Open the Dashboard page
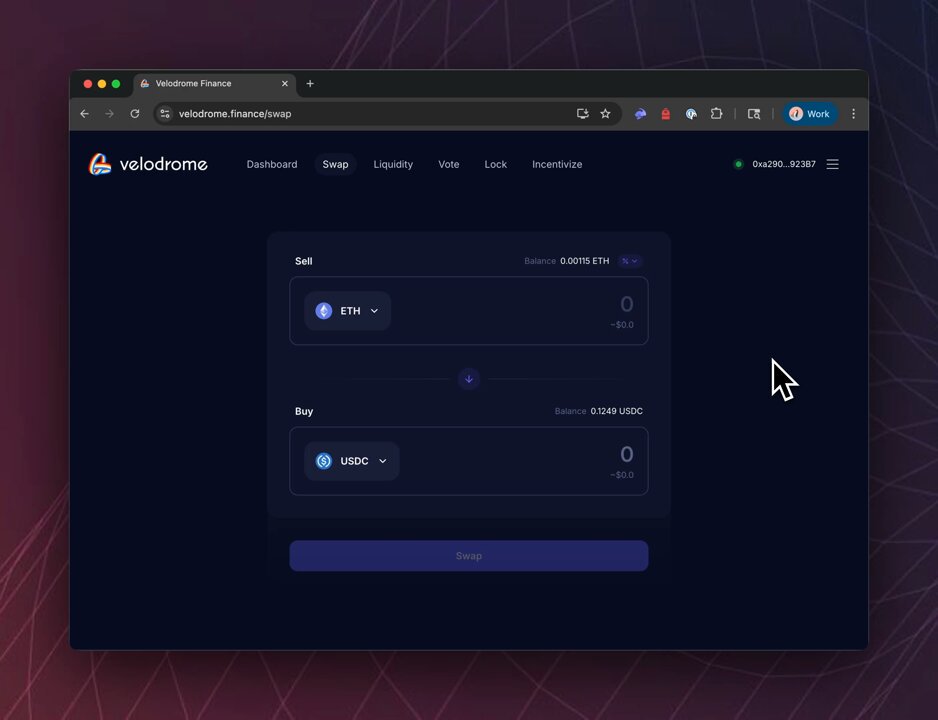The width and height of the screenshot is (938, 720). (272, 164)
